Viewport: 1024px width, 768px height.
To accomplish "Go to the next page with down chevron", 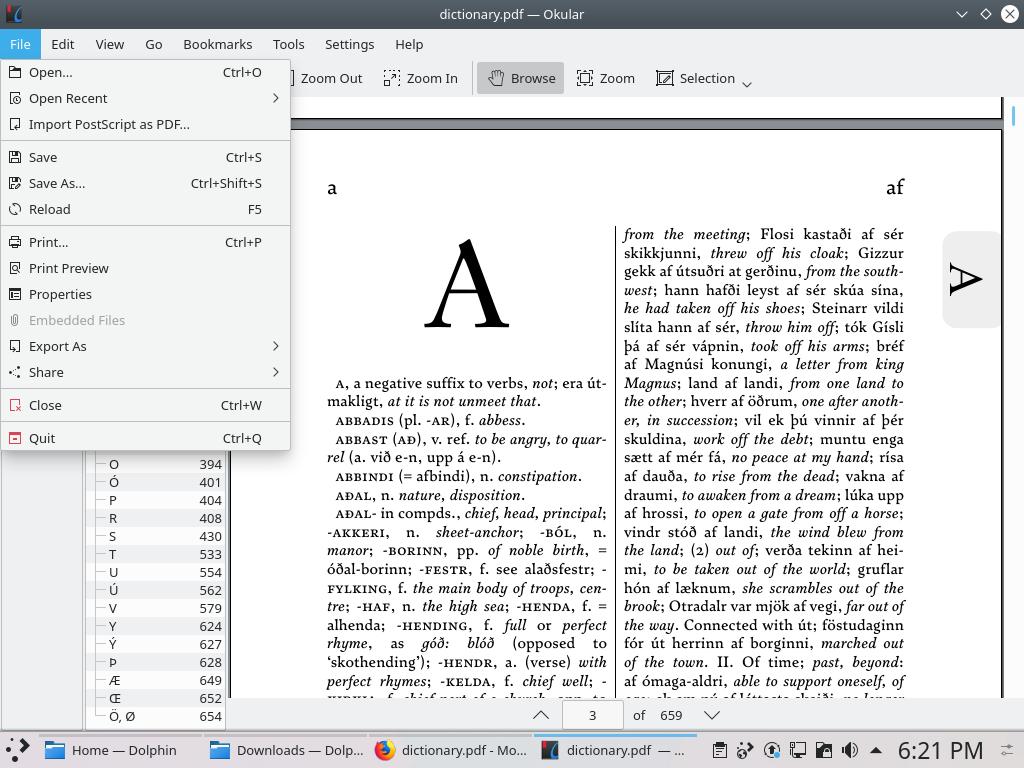I will [x=711, y=715].
